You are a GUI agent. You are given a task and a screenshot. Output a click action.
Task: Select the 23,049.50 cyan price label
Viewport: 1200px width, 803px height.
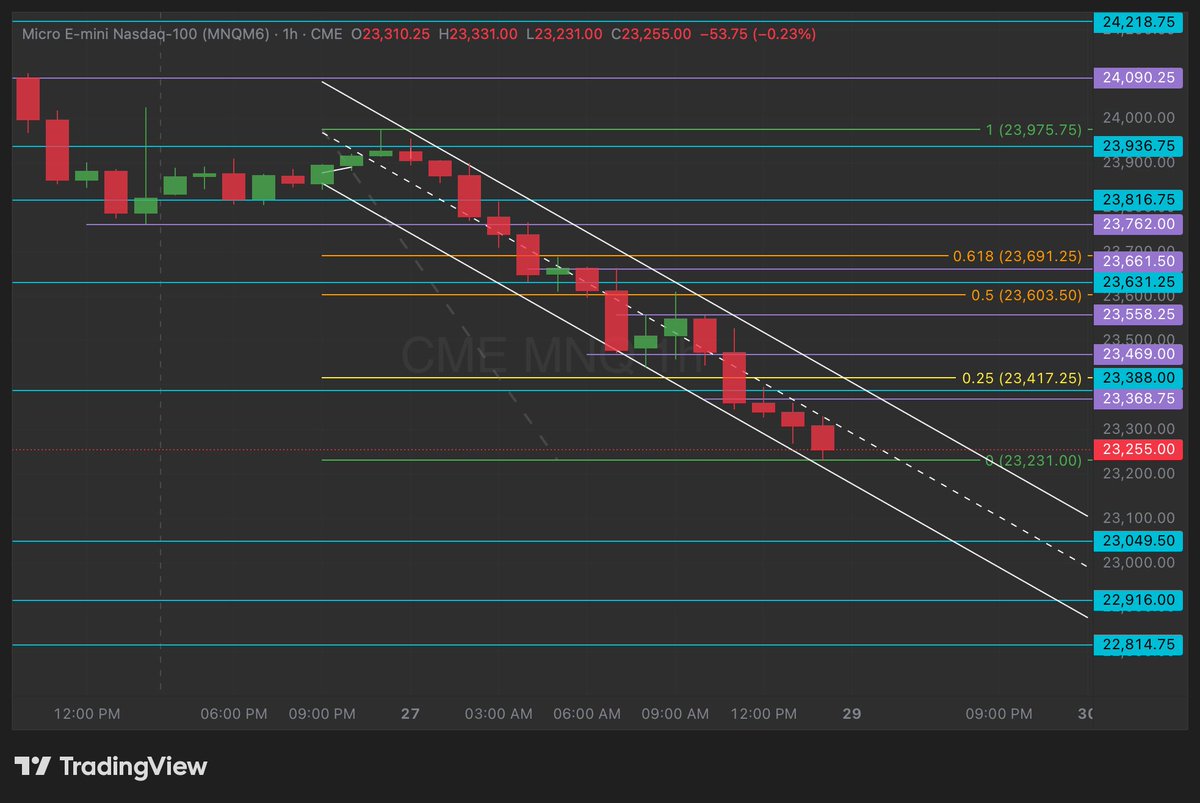(x=1138, y=541)
